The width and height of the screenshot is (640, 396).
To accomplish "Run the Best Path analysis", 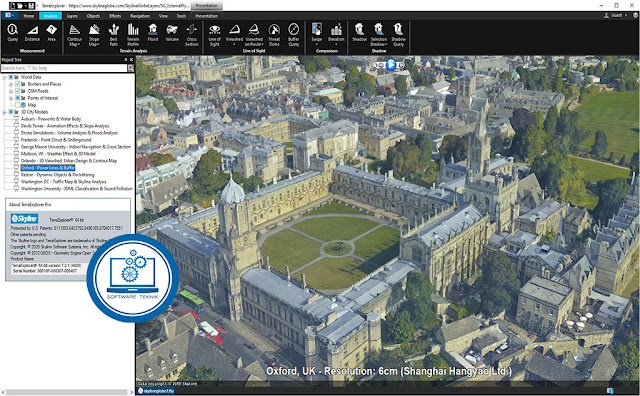I will [x=114, y=35].
